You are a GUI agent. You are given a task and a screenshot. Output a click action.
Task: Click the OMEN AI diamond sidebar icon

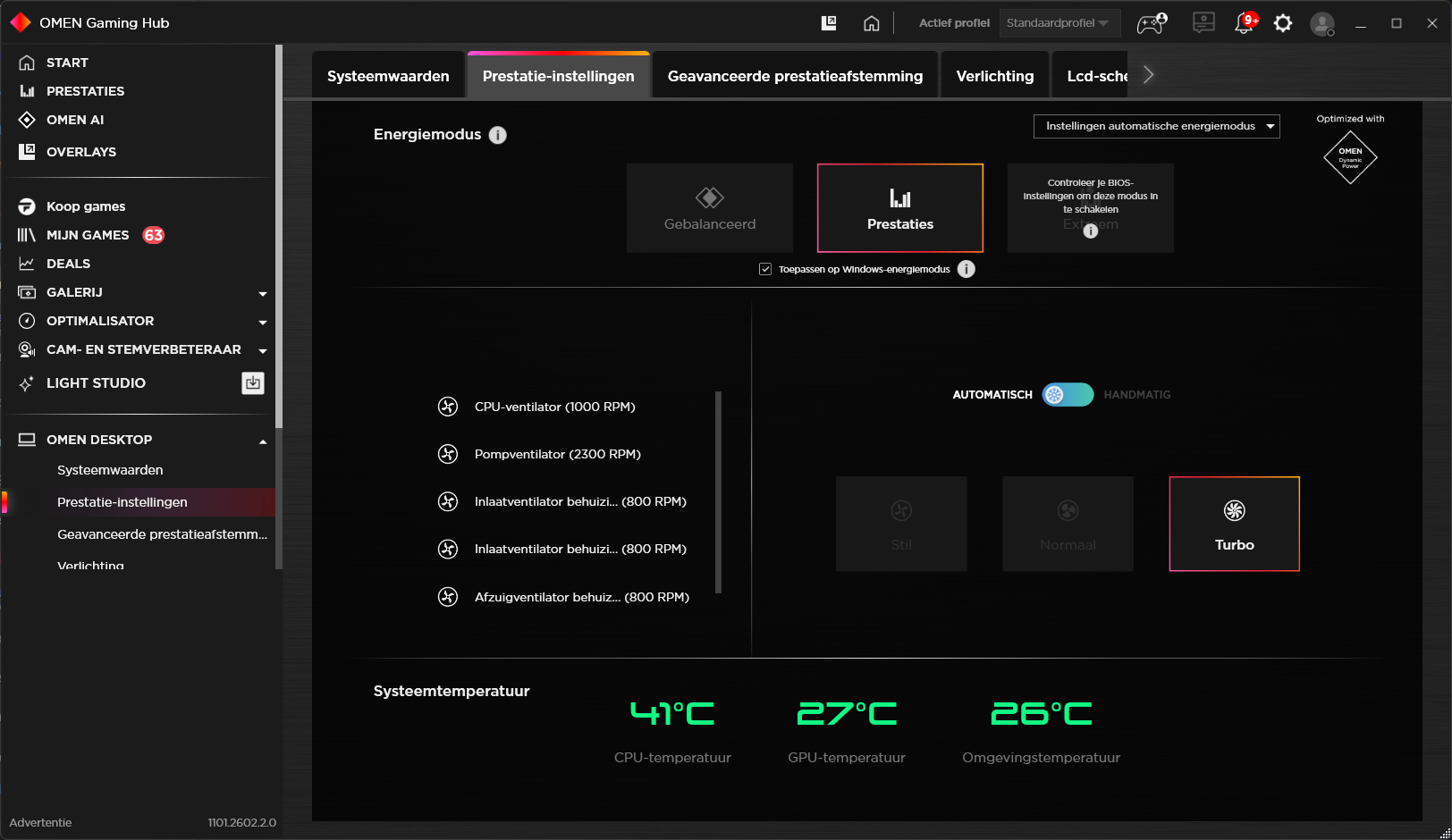click(x=27, y=120)
